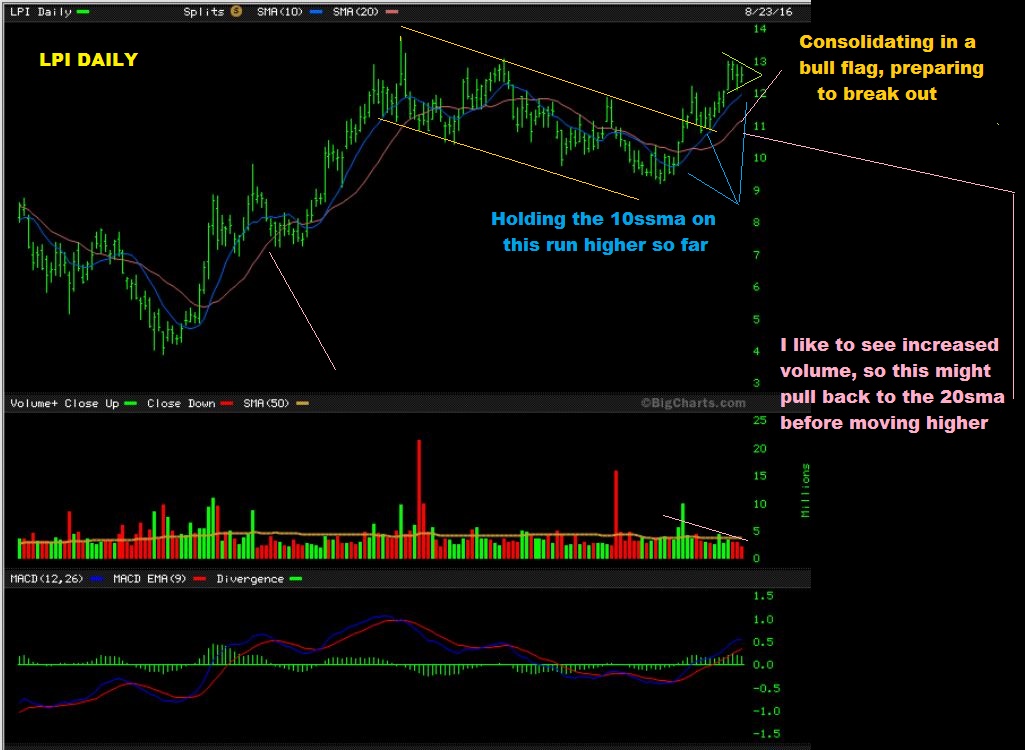The height and width of the screenshot is (750, 1025).
Task: Click the orange Splits 'S' icon
Action: point(236,11)
